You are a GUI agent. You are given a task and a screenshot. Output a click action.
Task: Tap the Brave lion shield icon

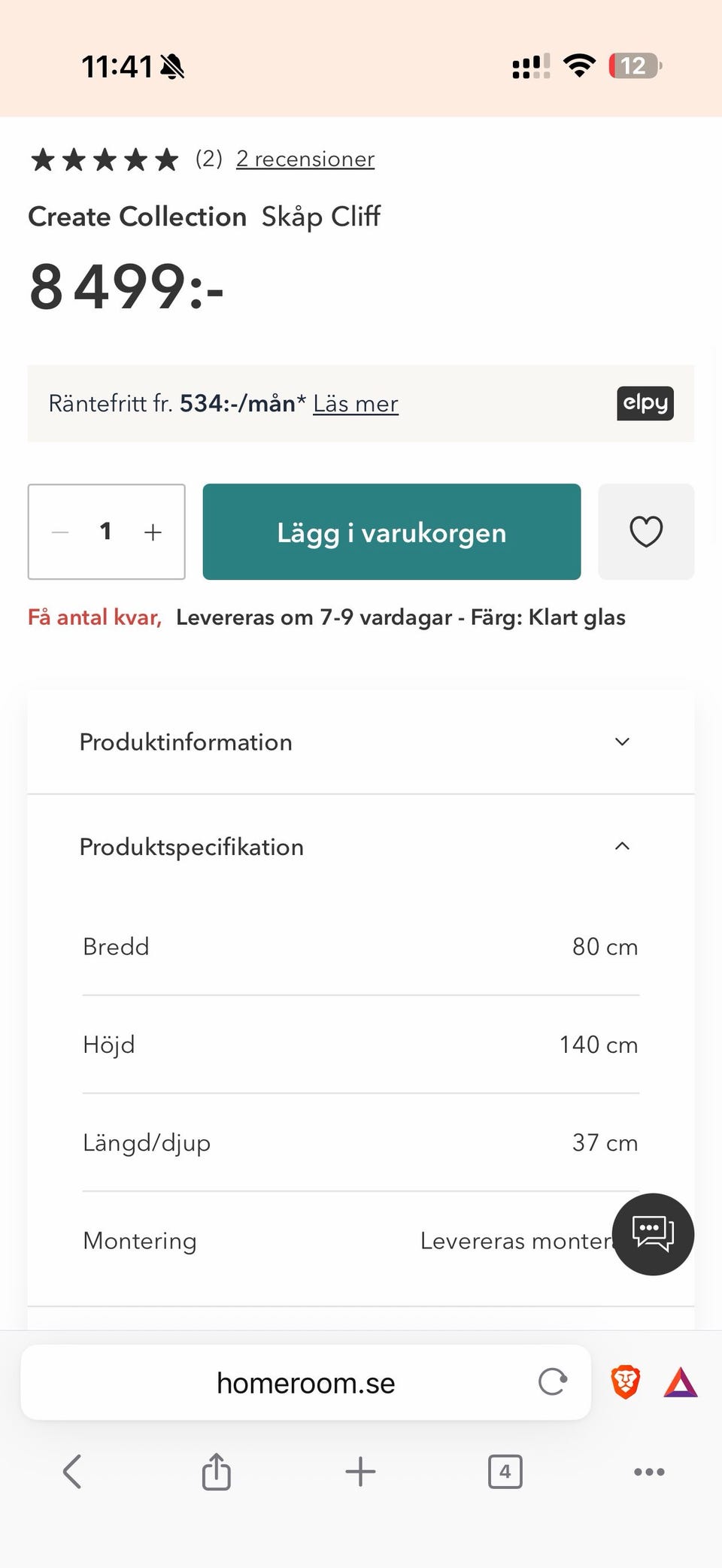(x=626, y=1382)
